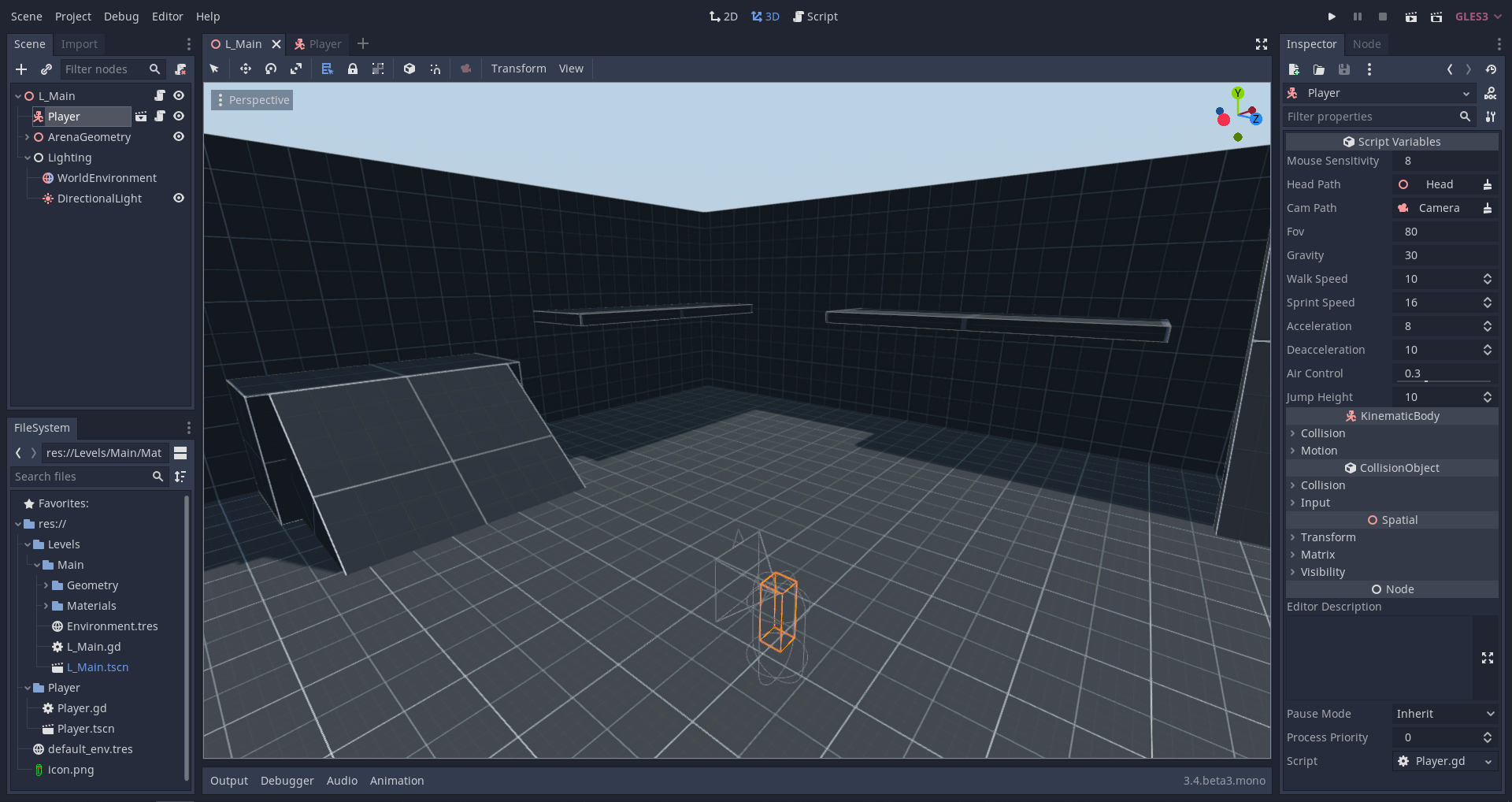Open the Debugger bottom panel
This screenshot has width=1512, height=802.
coord(287,781)
